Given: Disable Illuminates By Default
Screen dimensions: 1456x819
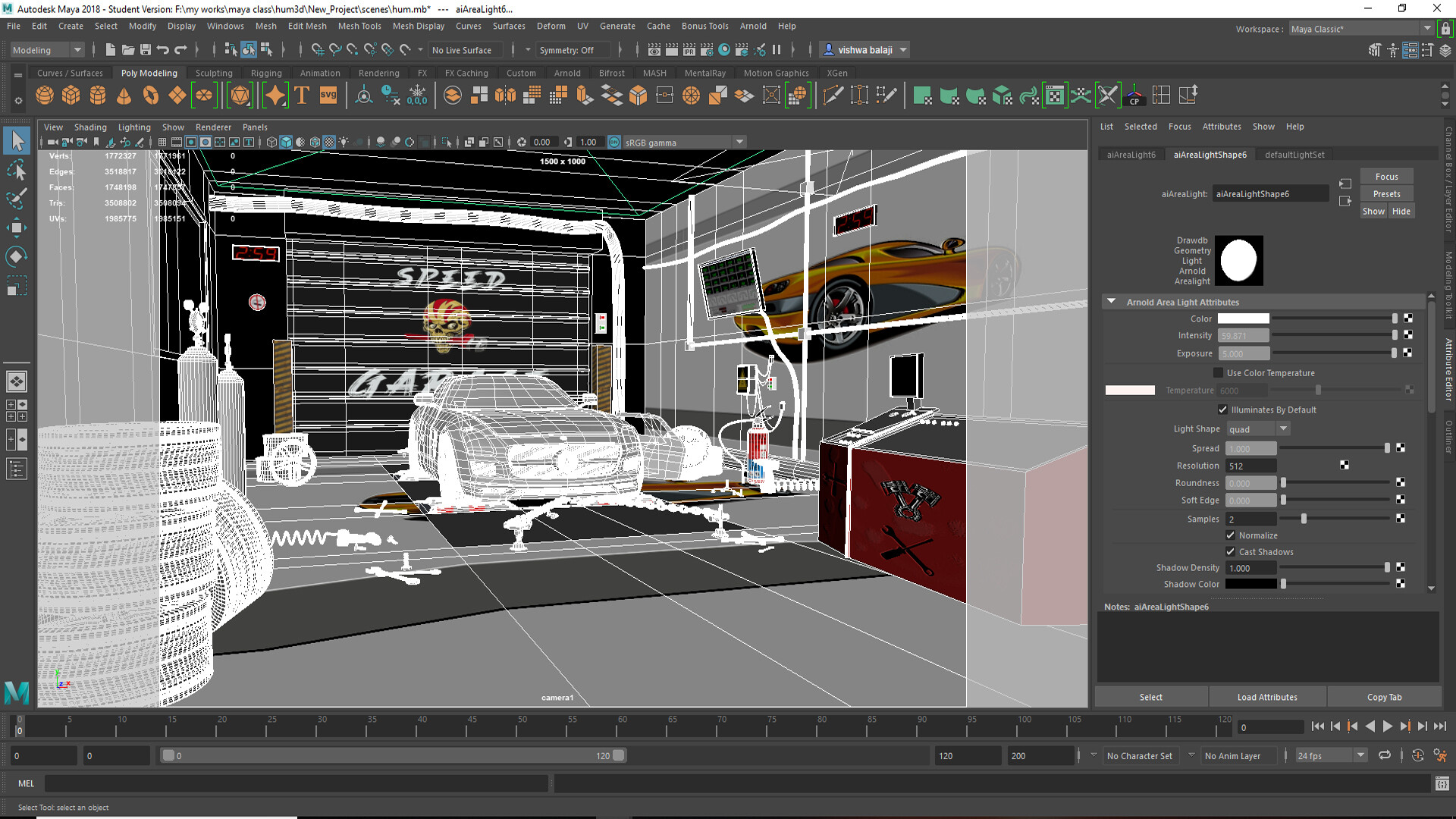Looking at the screenshot, I should tap(1222, 409).
